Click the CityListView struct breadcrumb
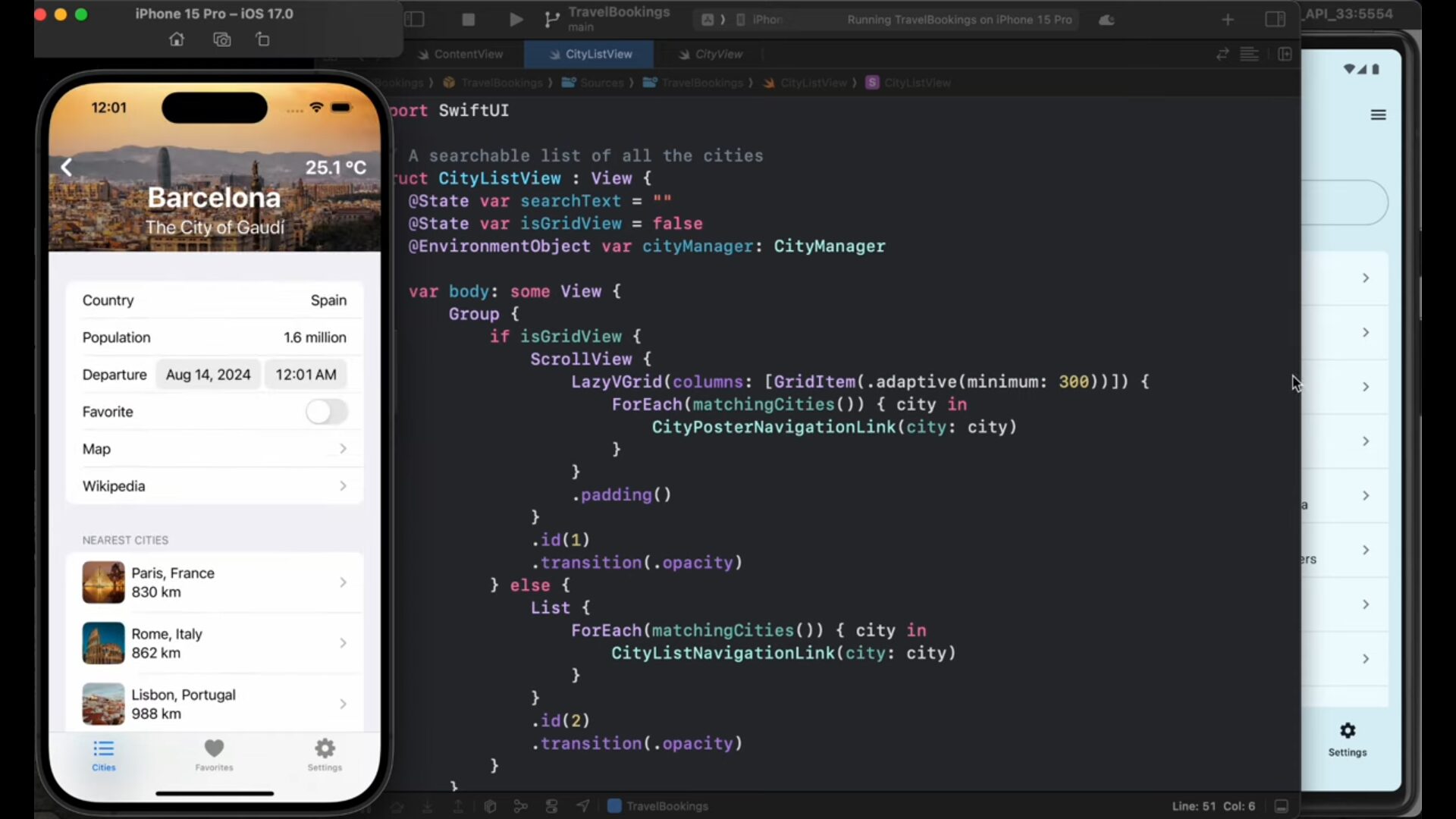Viewport: 1456px width, 819px height. (908, 83)
